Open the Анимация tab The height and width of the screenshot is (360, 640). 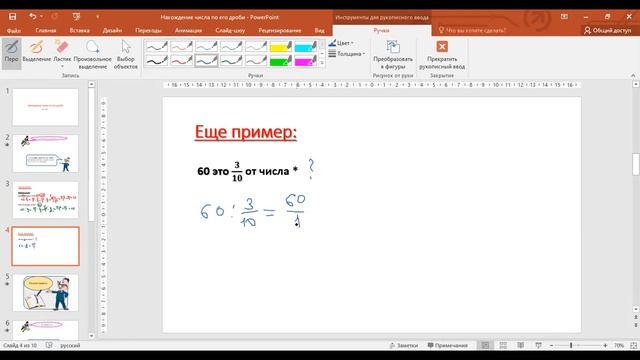(x=188, y=31)
